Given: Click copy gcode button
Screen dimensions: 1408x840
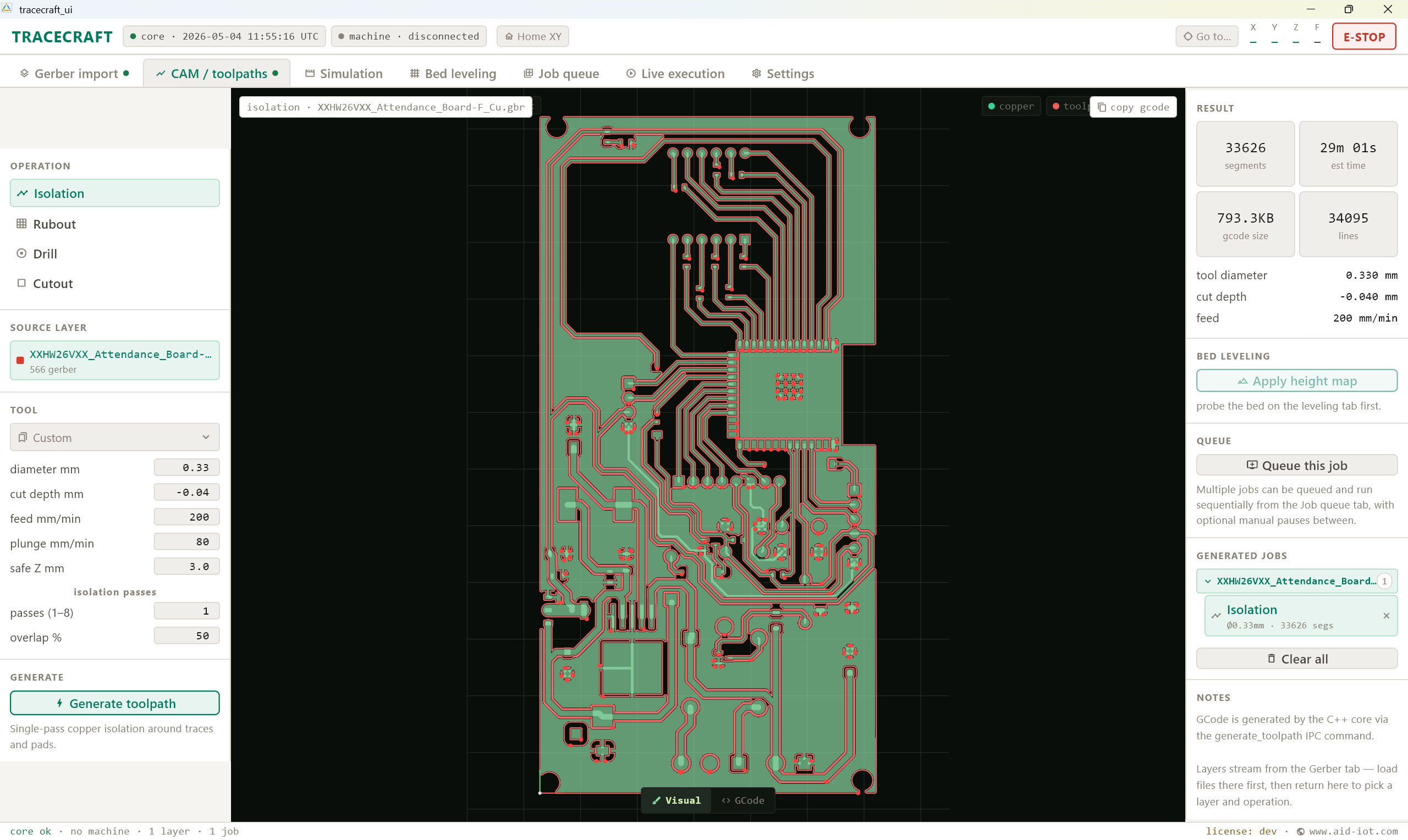Looking at the screenshot, I should 1133,107.
